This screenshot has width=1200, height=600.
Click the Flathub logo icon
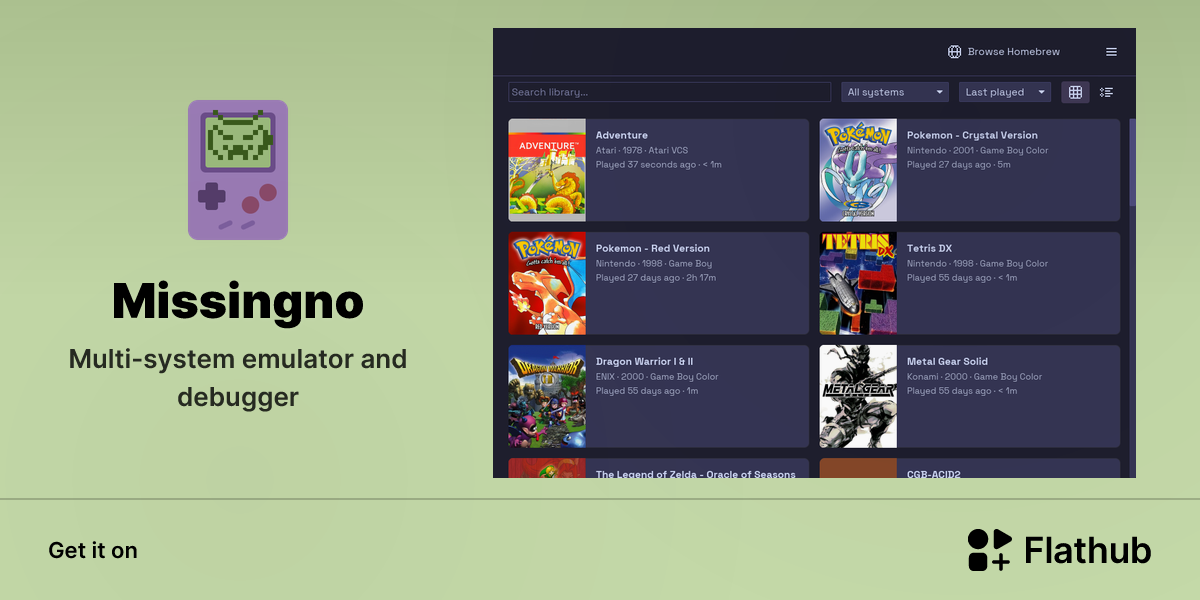(990, 550)
